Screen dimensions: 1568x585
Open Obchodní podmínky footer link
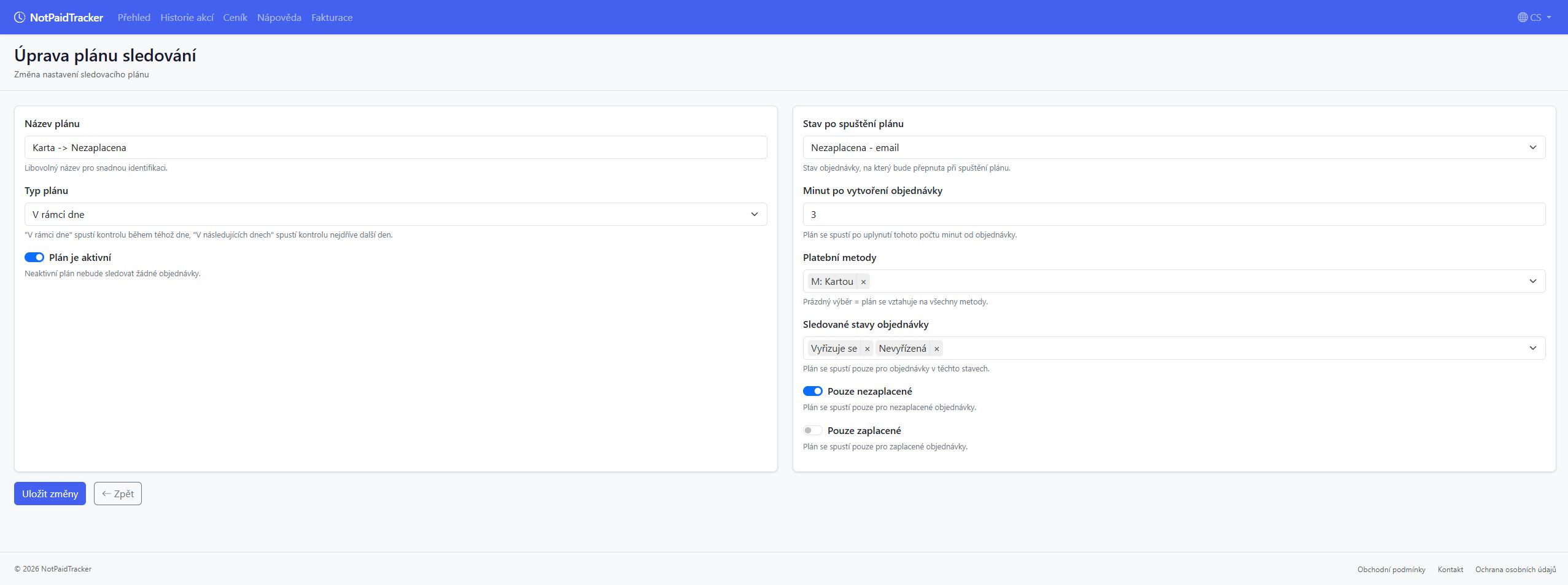(1391, 569)
